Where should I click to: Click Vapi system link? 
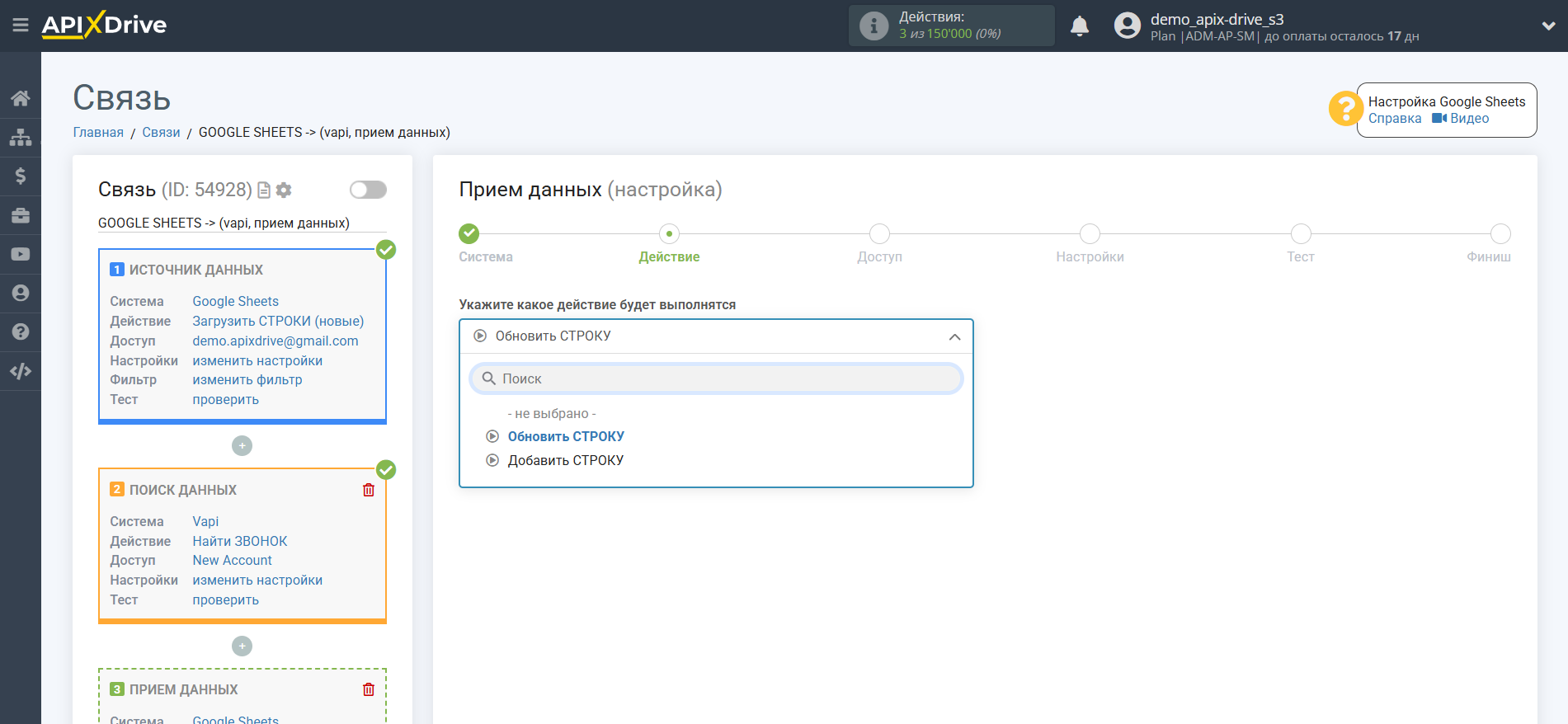click(x=205, y=522)
